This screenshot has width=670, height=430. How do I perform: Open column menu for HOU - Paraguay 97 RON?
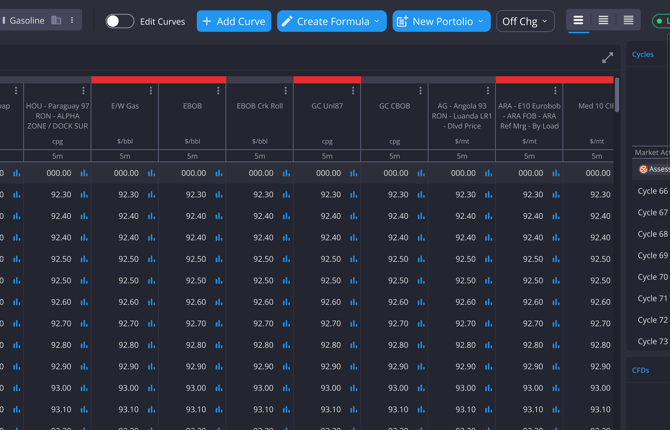pos(83,91)
